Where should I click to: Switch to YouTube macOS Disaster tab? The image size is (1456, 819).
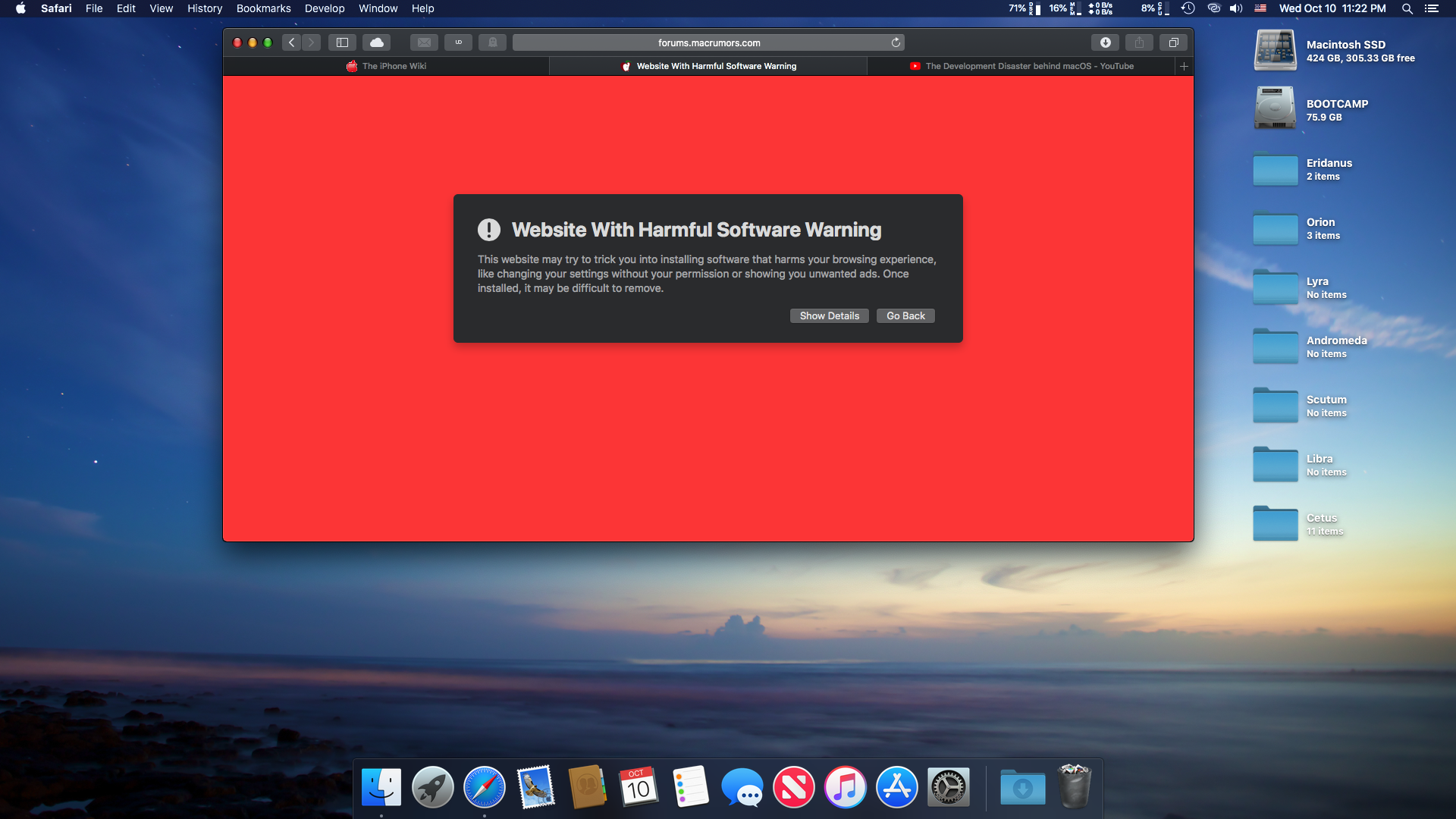1021,66
